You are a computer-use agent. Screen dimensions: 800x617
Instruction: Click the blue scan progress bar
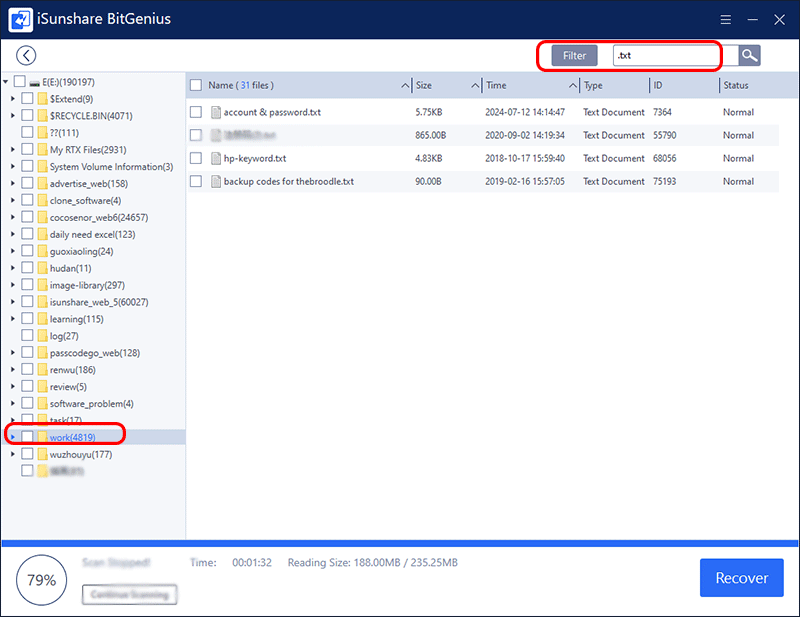(400, 544)
